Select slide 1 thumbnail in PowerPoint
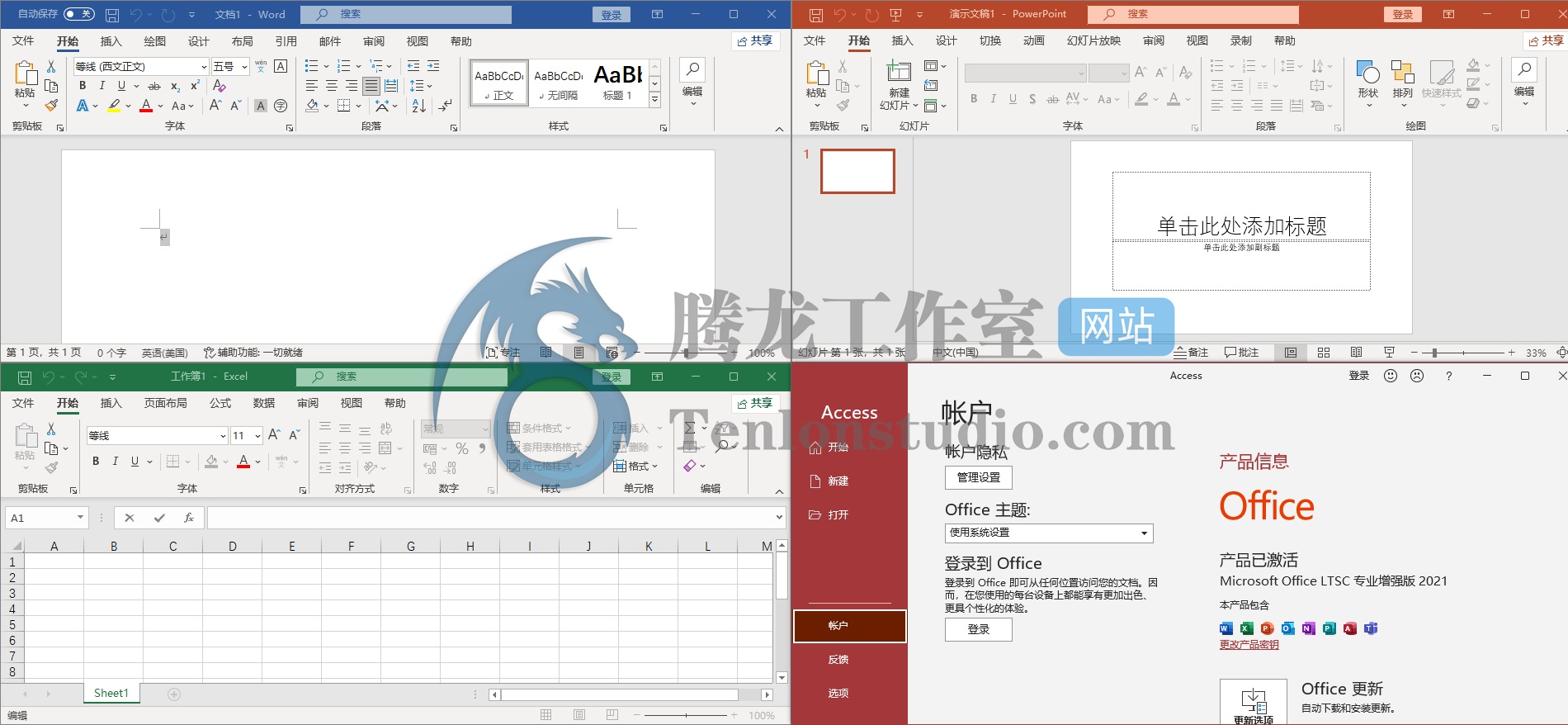This screenshot has width=1568, height=725. coord(857,171)
